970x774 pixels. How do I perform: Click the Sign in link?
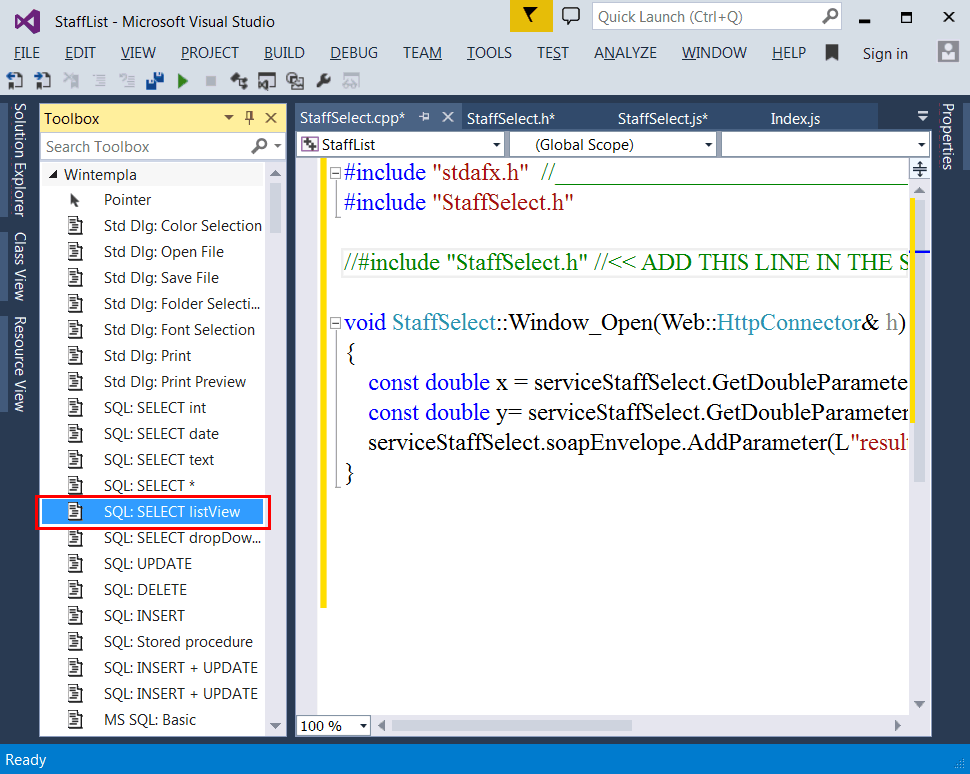pyautogui.click(x=885, y=54)
